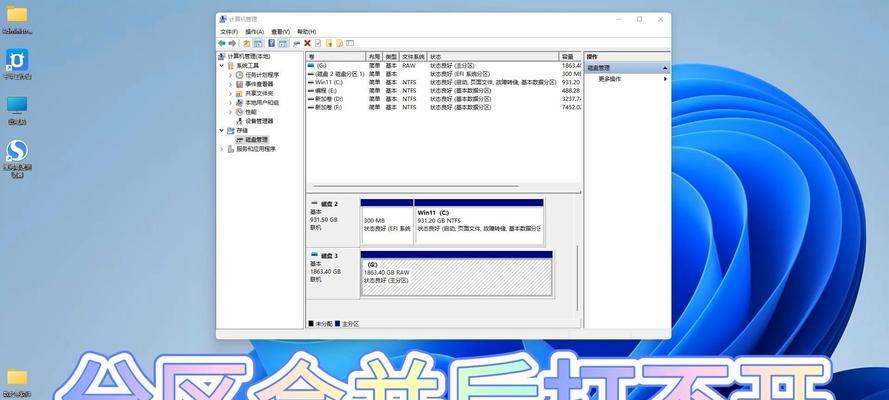Select 磁盘管理 under 存储

click(x=252, y=139)
